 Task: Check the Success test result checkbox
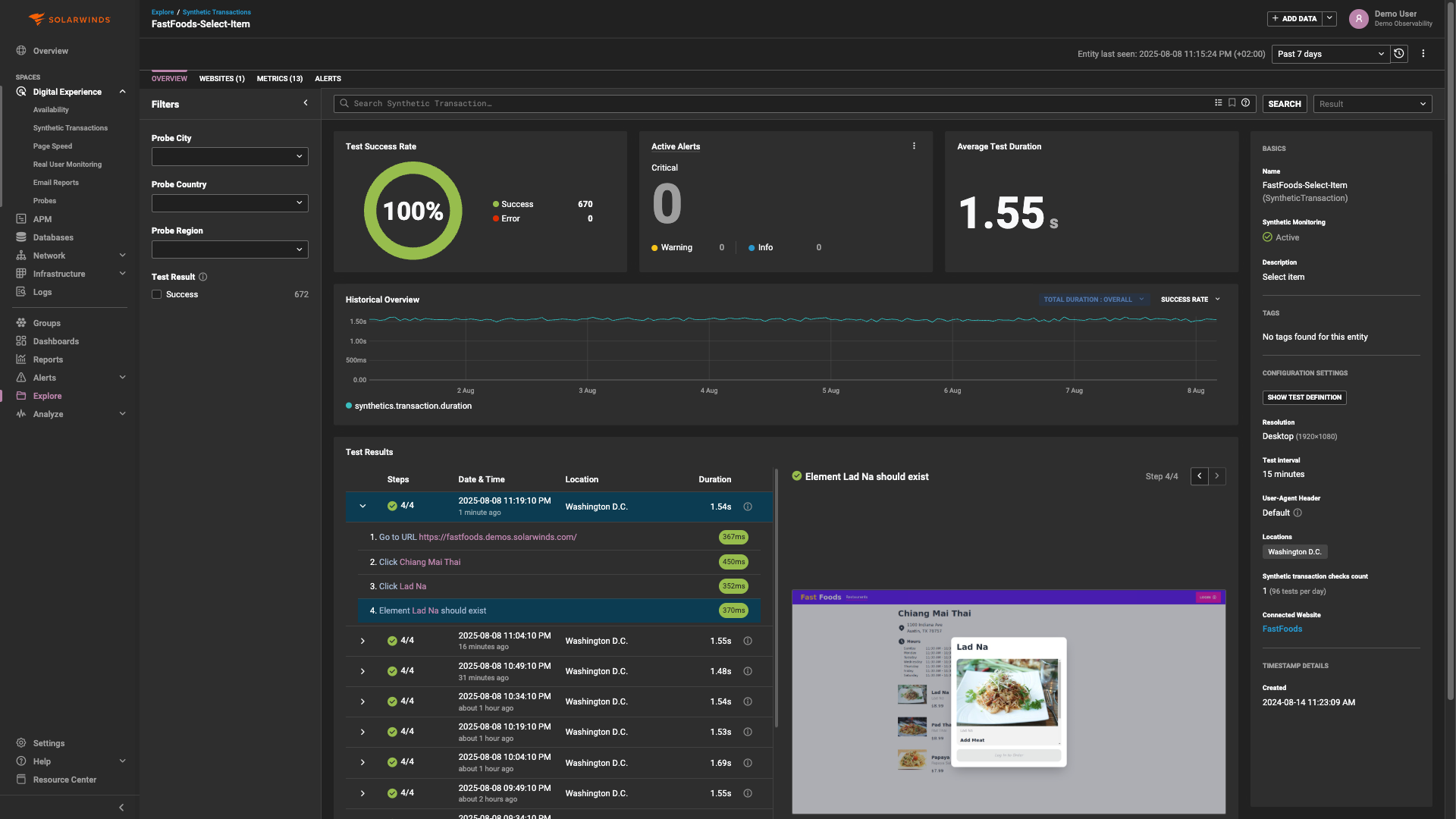[157, 295]
